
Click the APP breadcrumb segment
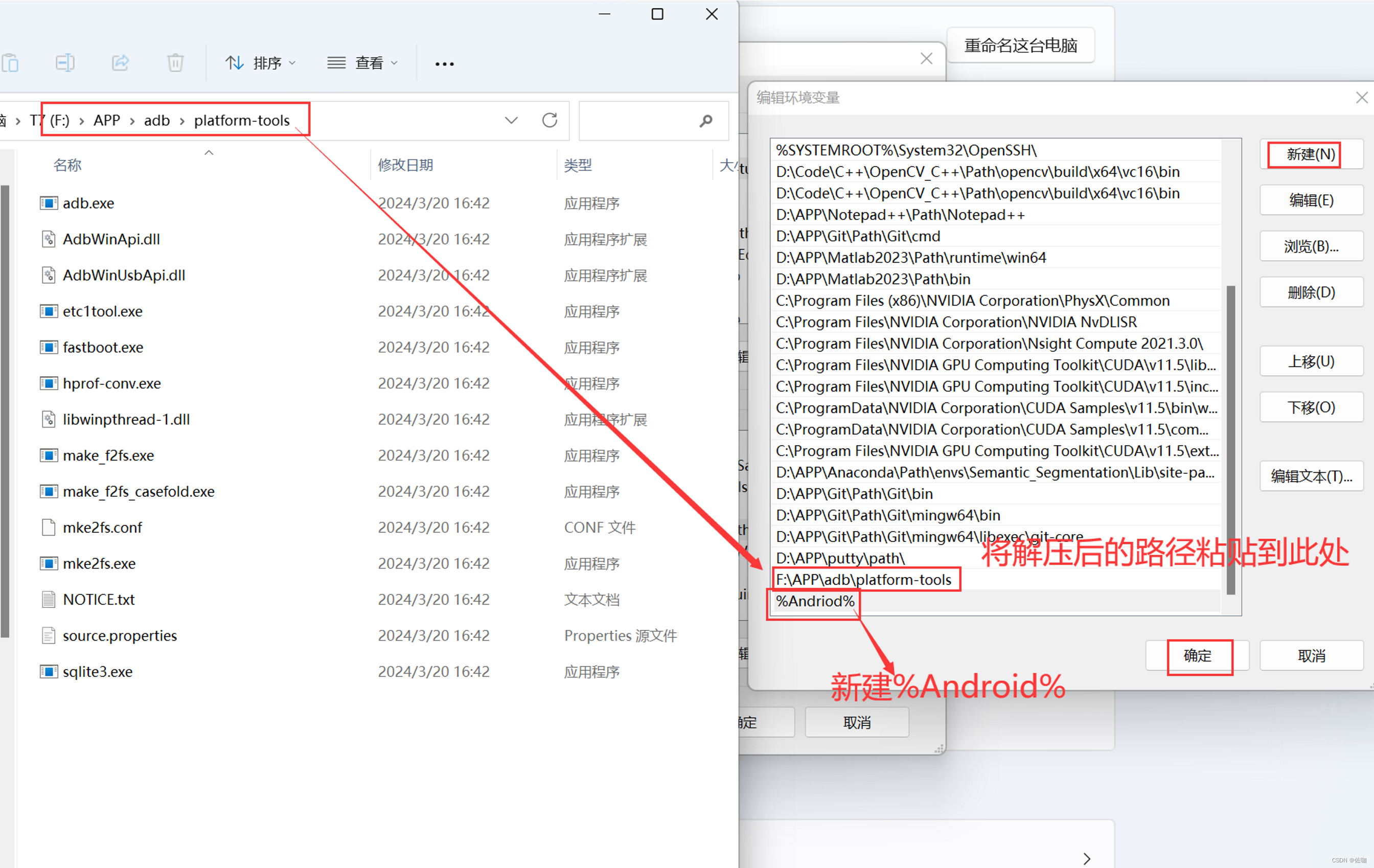pyautogui.click(x=107, y=121)
